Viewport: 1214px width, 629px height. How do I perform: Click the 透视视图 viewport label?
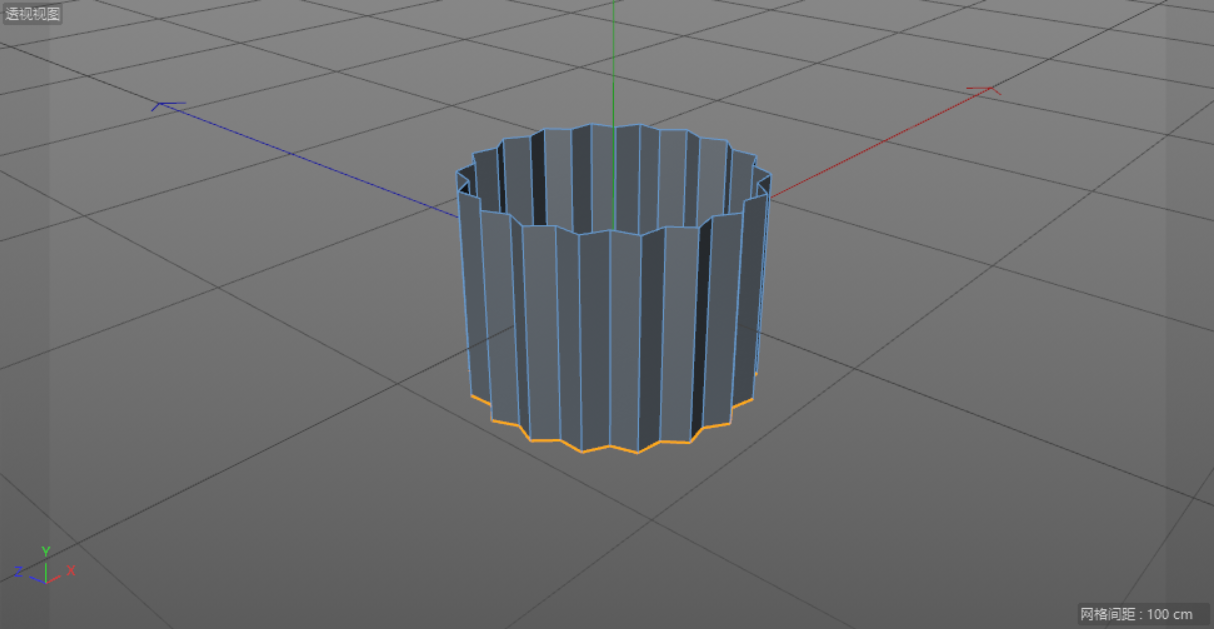pos(33,14)
